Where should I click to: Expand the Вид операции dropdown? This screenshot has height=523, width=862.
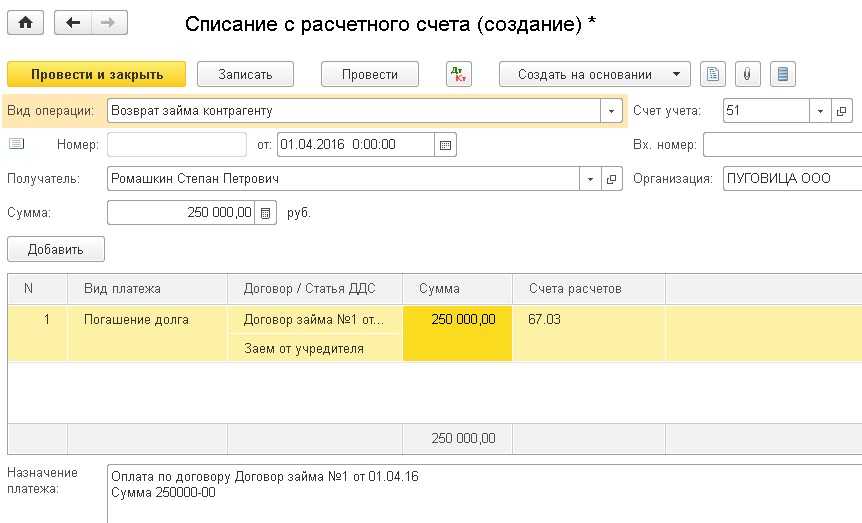[x=611, y=111]
